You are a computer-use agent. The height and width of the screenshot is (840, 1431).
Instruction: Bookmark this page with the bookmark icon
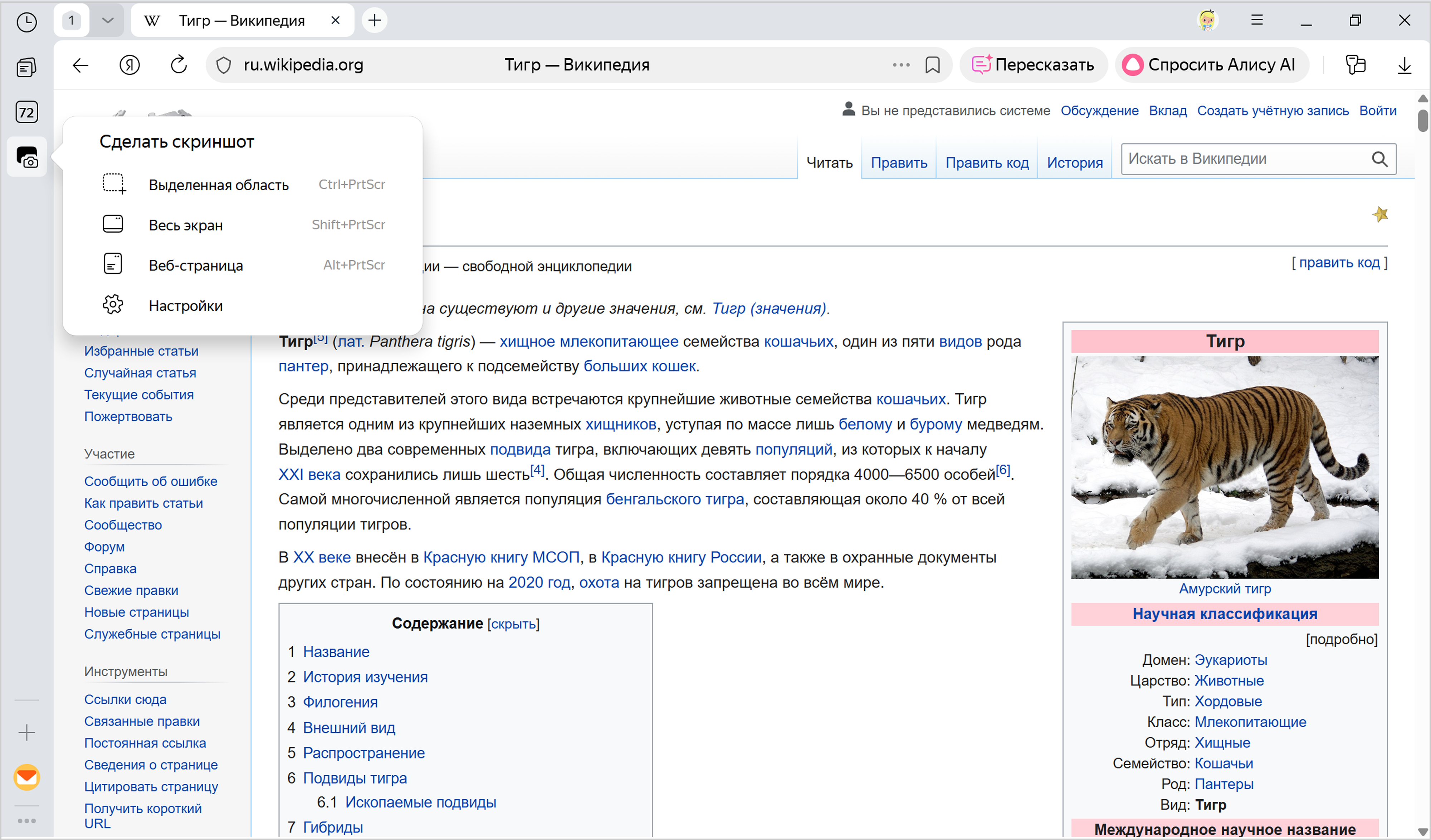(x=932, y=65)
